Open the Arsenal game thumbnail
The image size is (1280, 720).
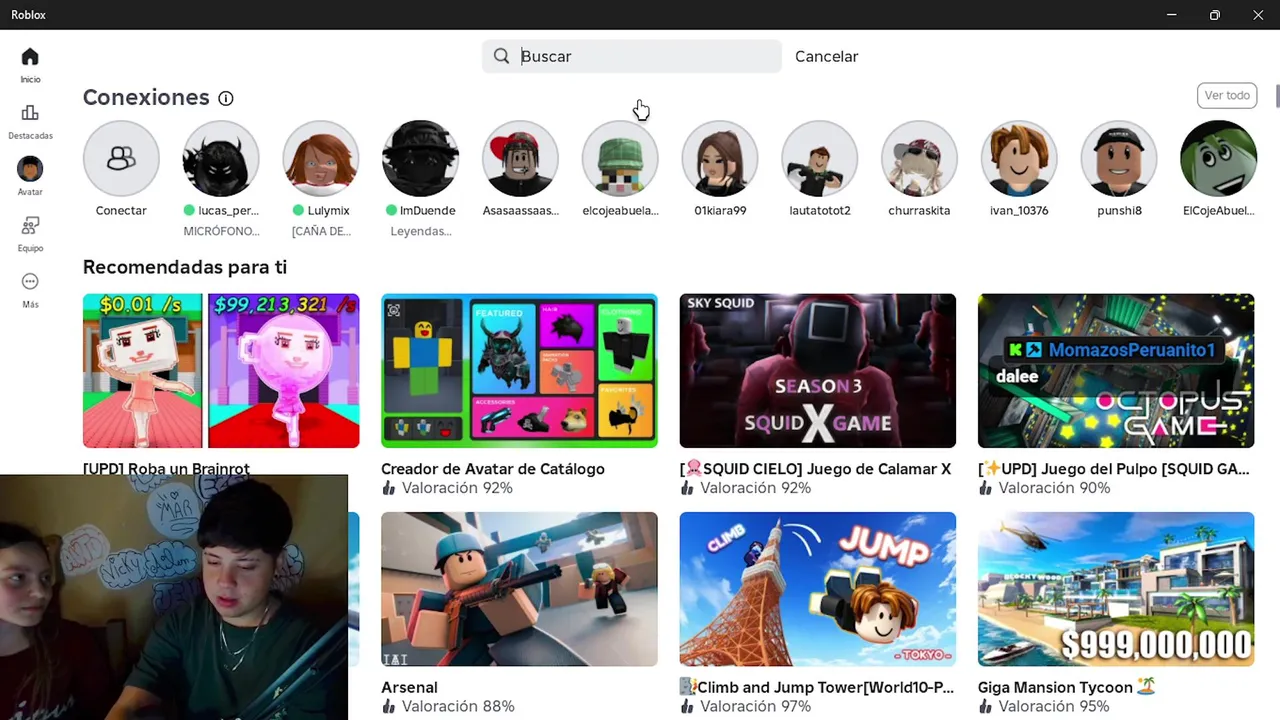519,589
